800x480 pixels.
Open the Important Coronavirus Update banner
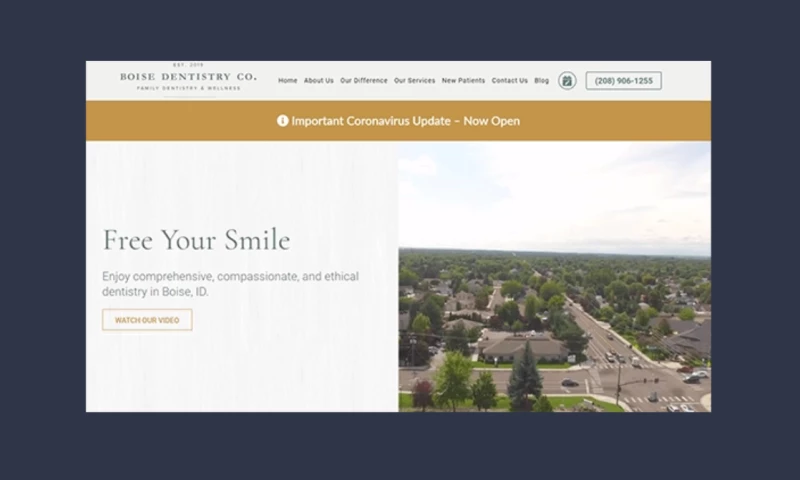coord(398,121)
